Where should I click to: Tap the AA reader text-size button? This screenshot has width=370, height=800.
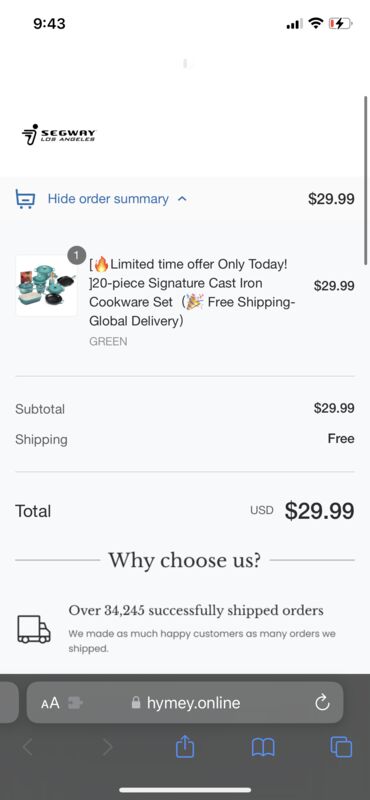pos(50,704)
